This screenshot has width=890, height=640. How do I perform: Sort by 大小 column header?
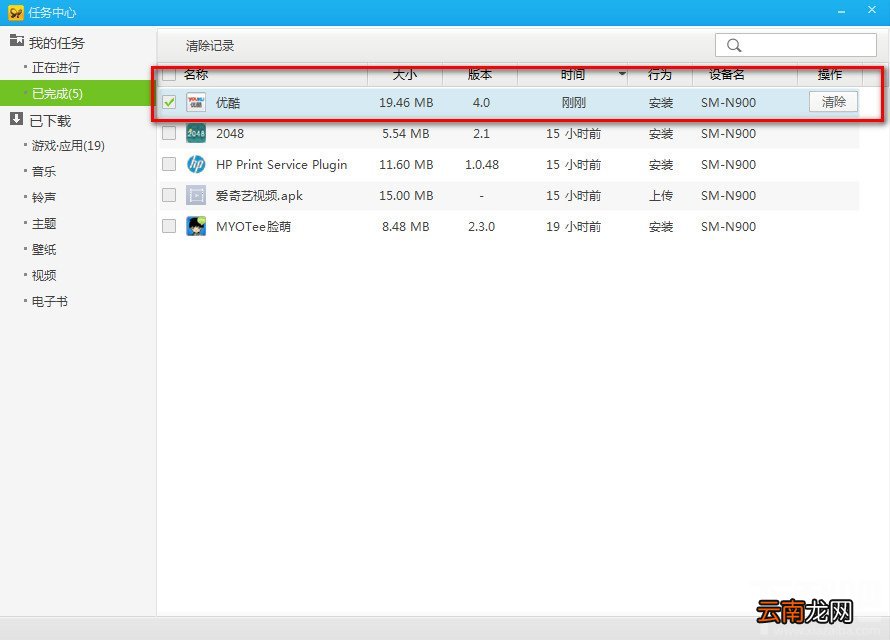pyautogui.click(x=405, y=74)
